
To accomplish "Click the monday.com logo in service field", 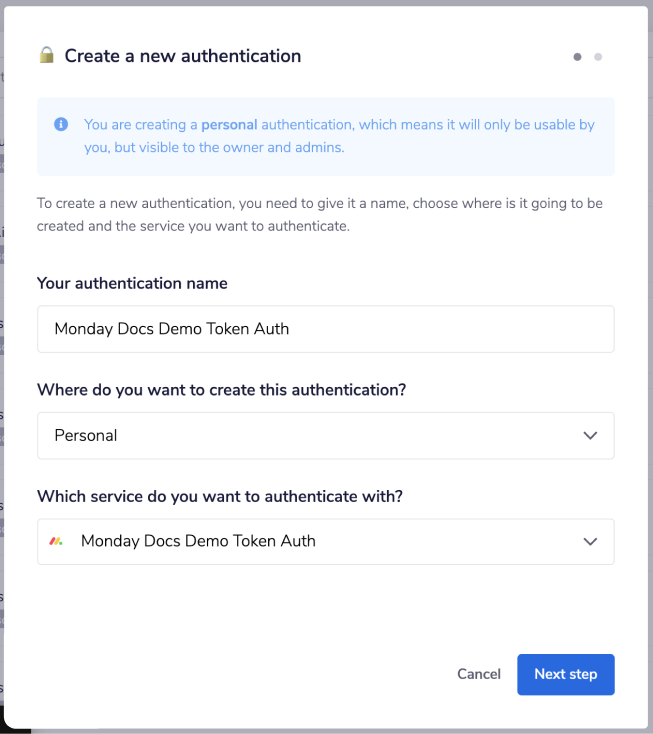I will click(57, 542).
